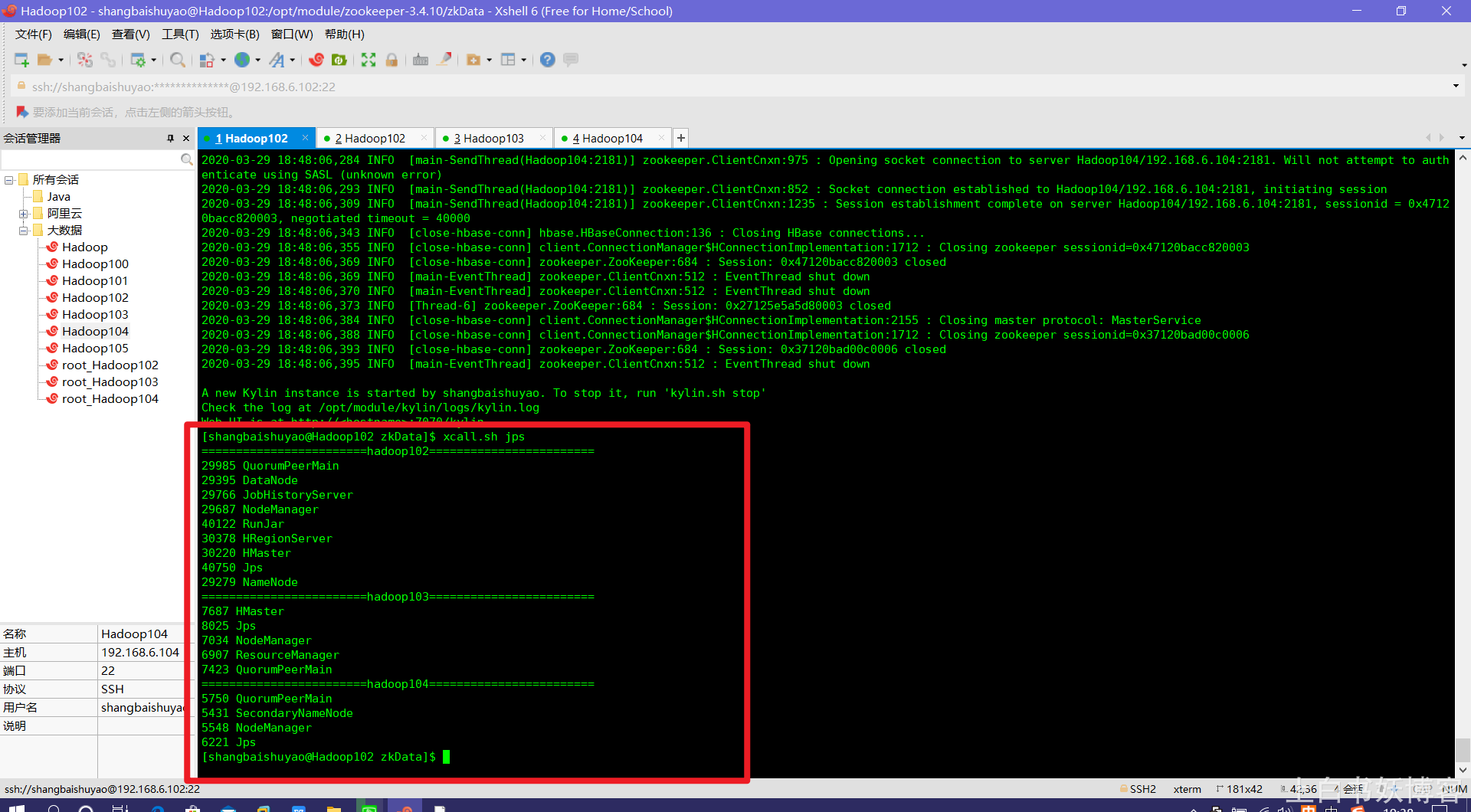
Task: Select the Hadoop103 session in tree
Action: click(95, 315)
